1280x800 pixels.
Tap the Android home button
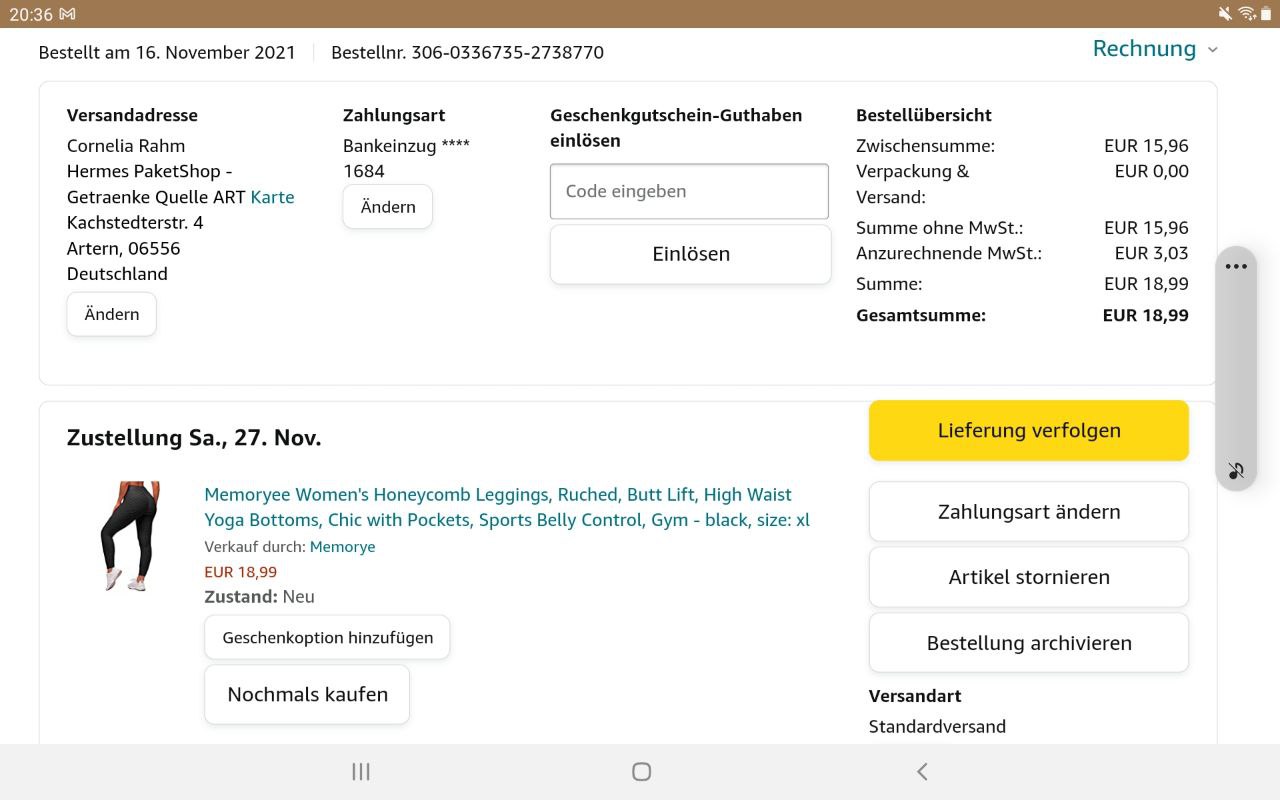pos(642,771)
